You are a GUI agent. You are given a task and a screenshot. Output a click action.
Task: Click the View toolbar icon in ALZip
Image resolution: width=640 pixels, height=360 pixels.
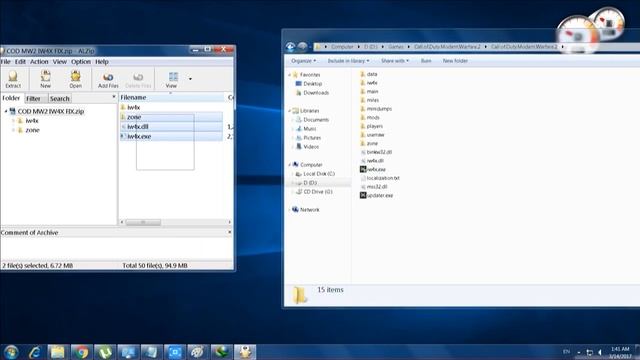(x=172, y=79)
